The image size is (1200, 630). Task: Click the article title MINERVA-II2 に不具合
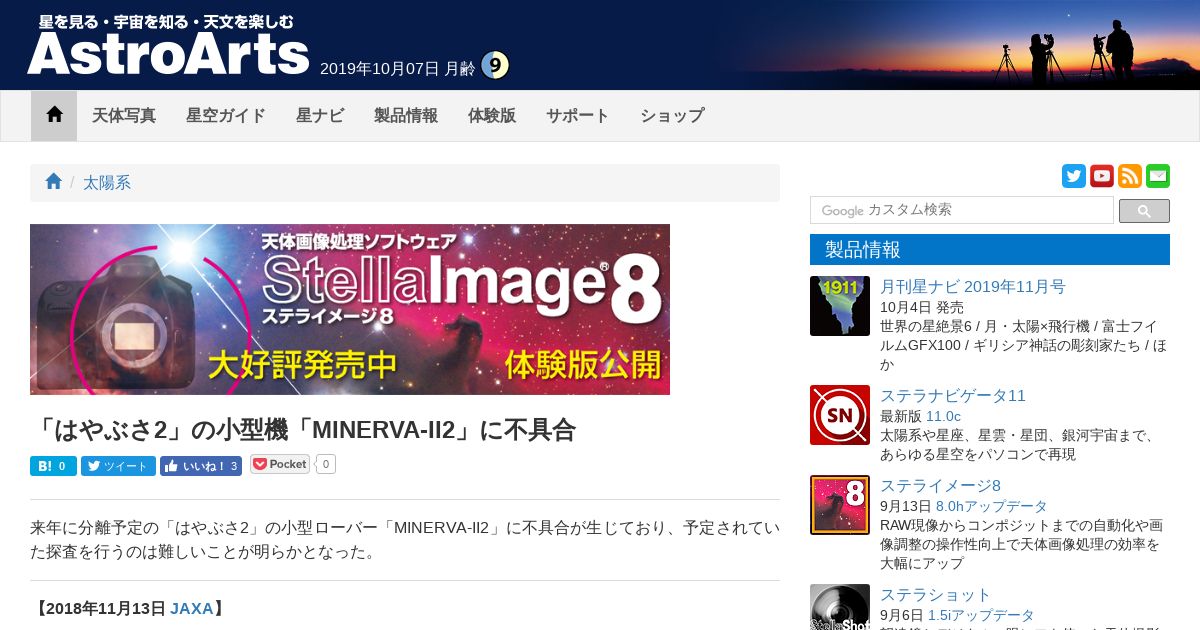point(304,430)
